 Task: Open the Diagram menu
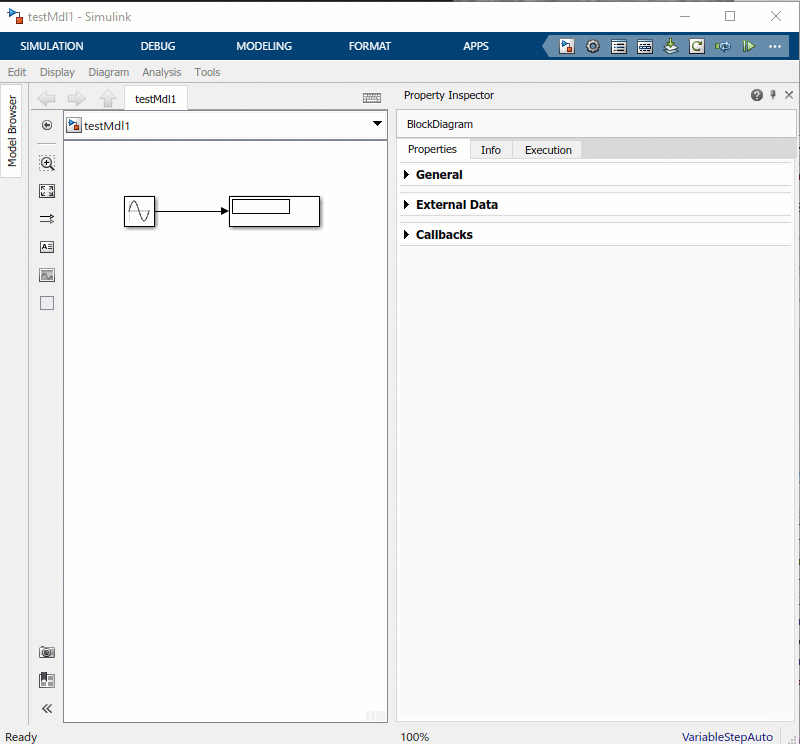[108, 72]
